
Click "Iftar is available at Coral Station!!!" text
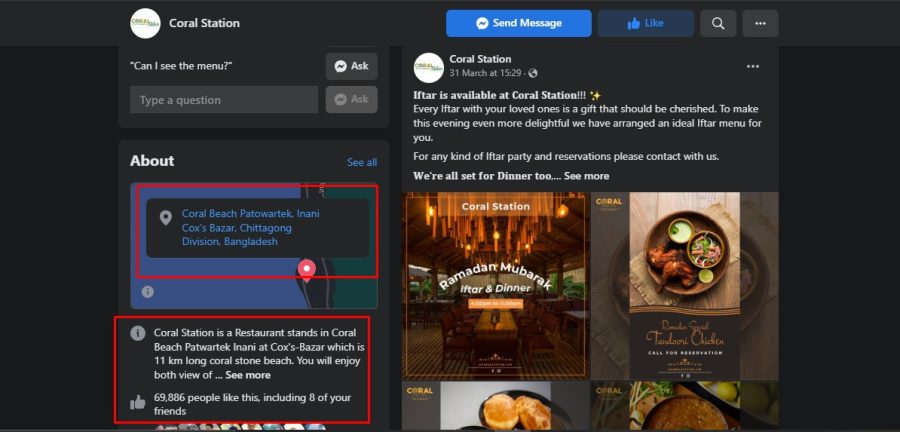pos(499,95)
